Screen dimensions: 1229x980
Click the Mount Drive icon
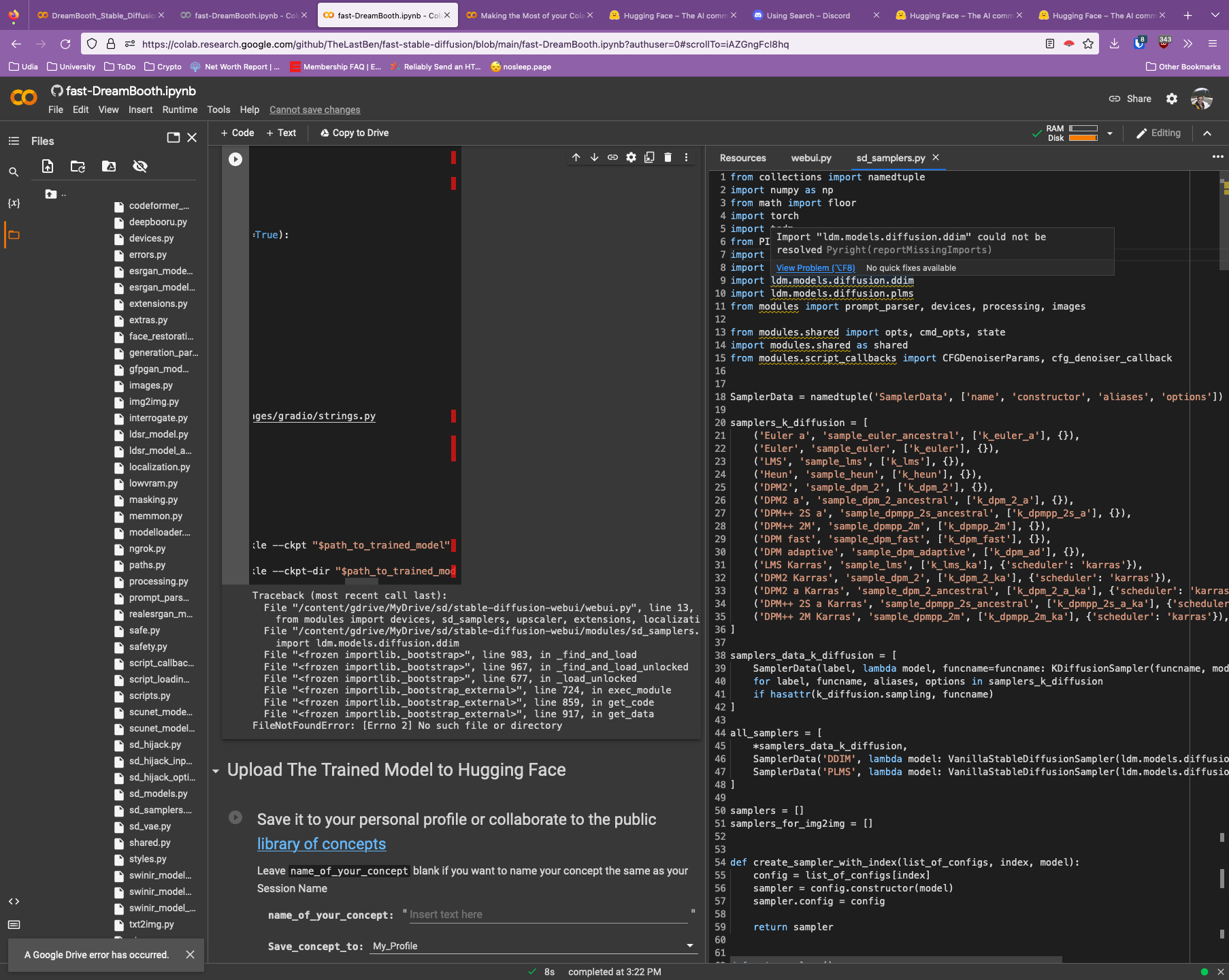109,166
